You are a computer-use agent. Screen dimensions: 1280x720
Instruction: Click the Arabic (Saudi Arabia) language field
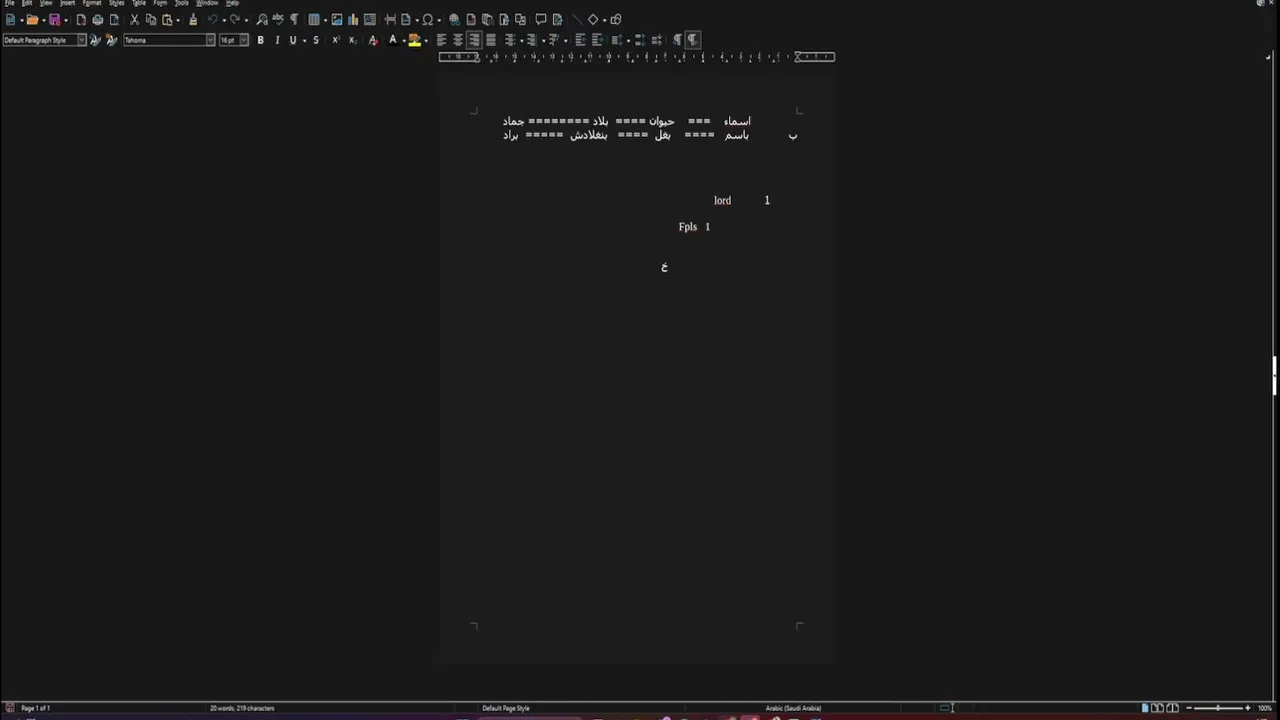pyautogui.click(x=793, y=708)
